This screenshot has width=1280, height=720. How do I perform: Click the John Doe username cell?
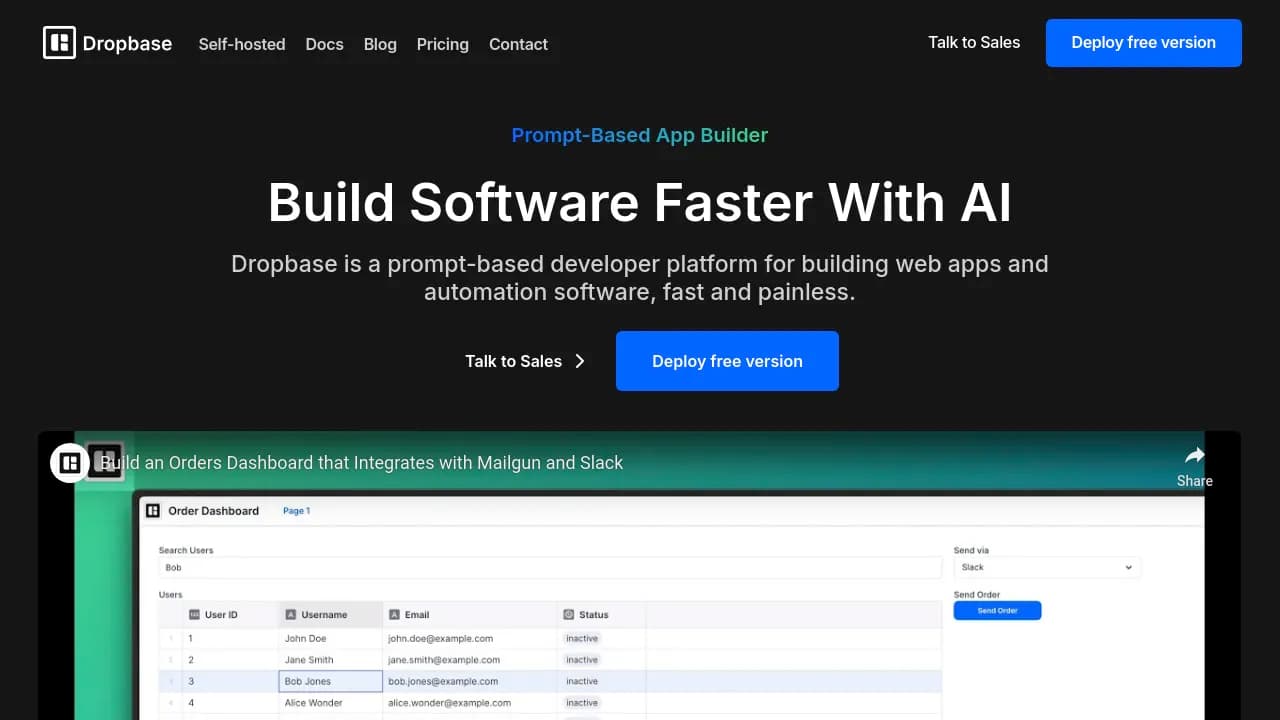point(330,638)
